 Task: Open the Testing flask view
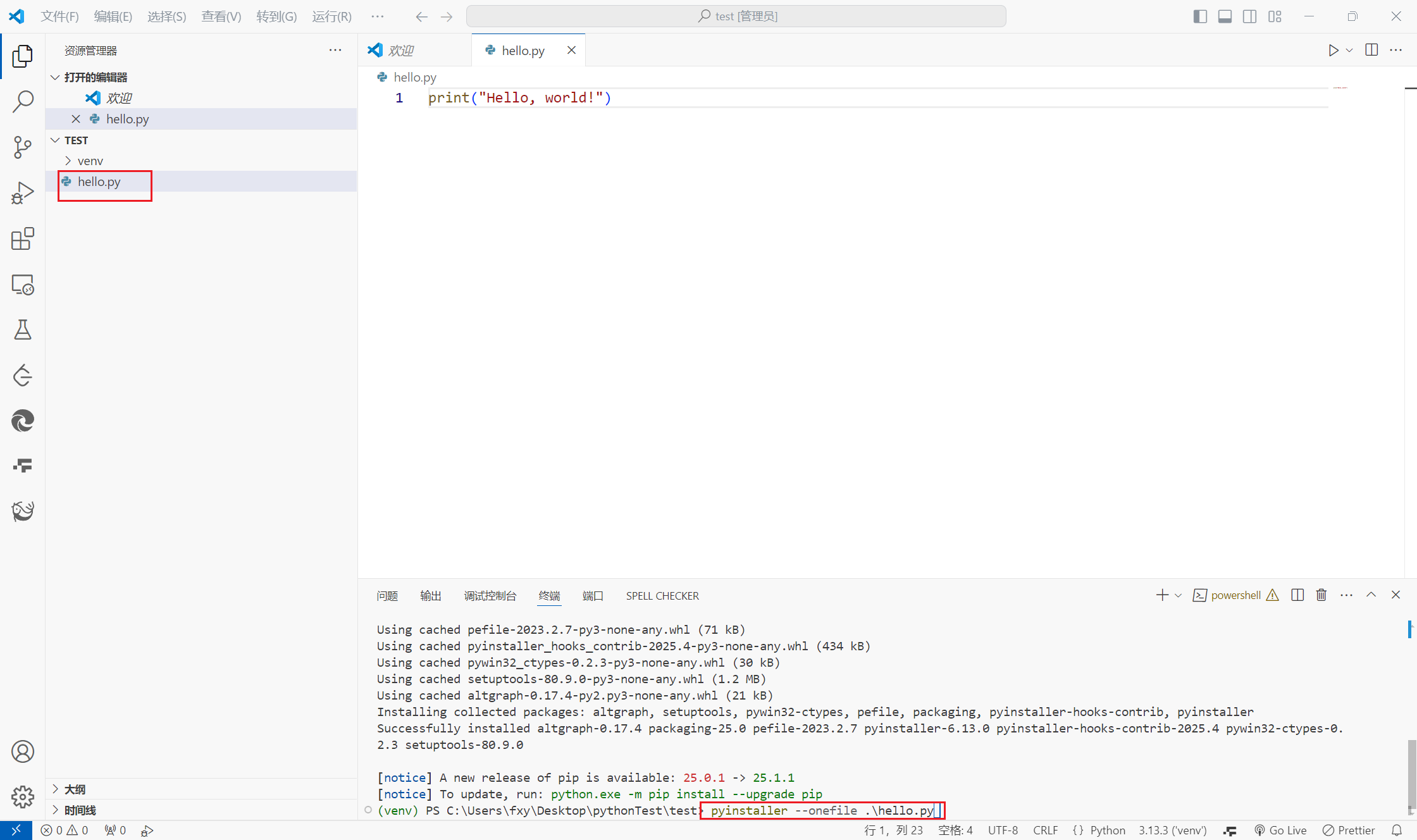[x=23, y=330]
